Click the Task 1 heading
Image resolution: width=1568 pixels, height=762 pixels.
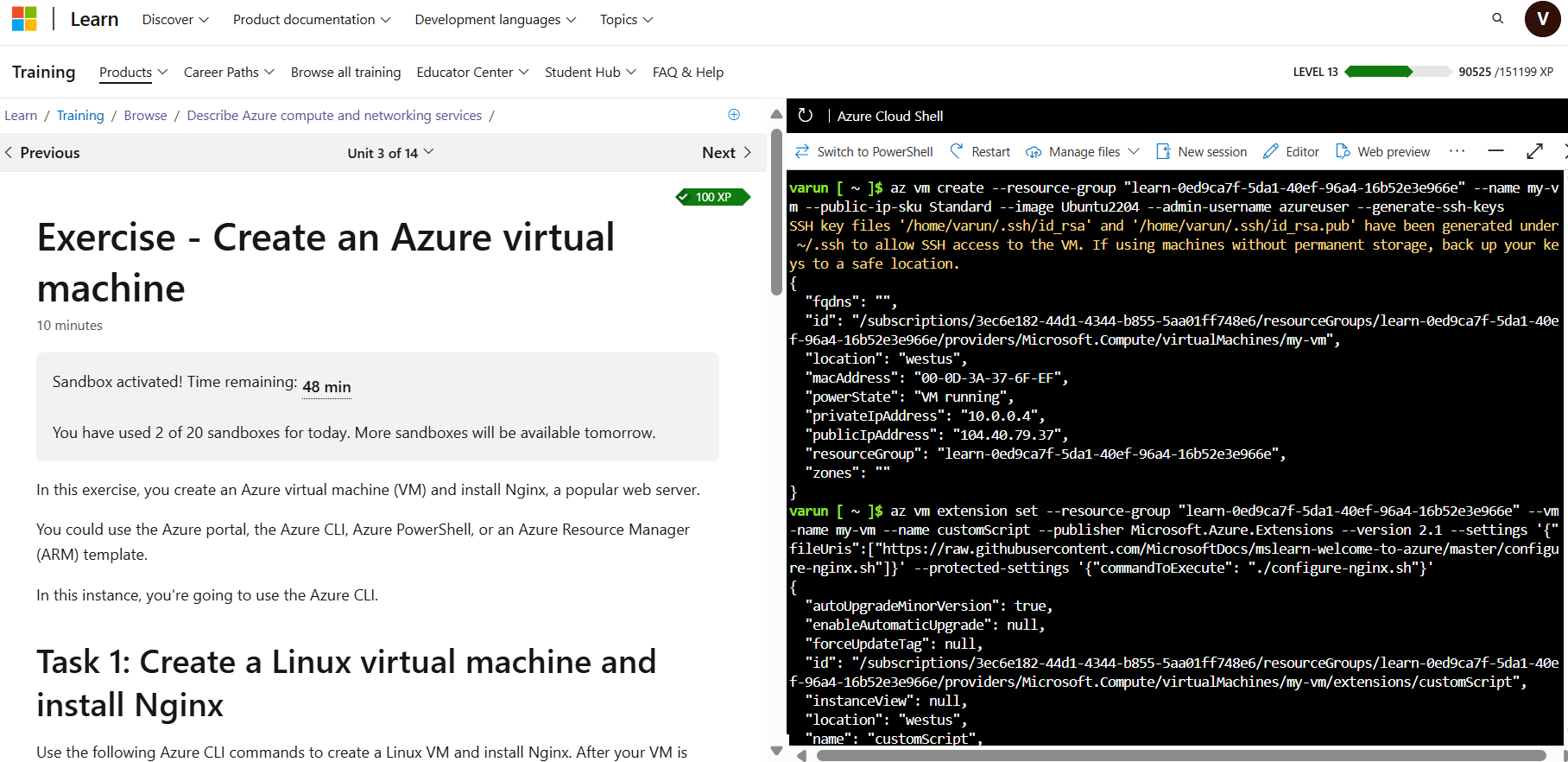click(346, 683)
